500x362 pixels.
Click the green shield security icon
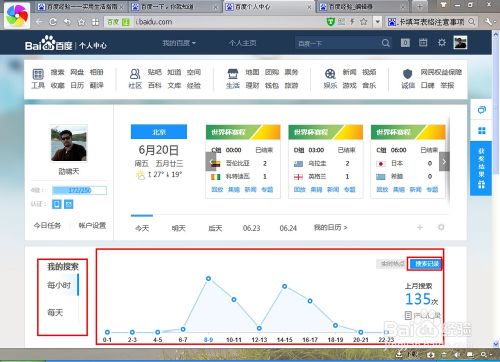330,22
